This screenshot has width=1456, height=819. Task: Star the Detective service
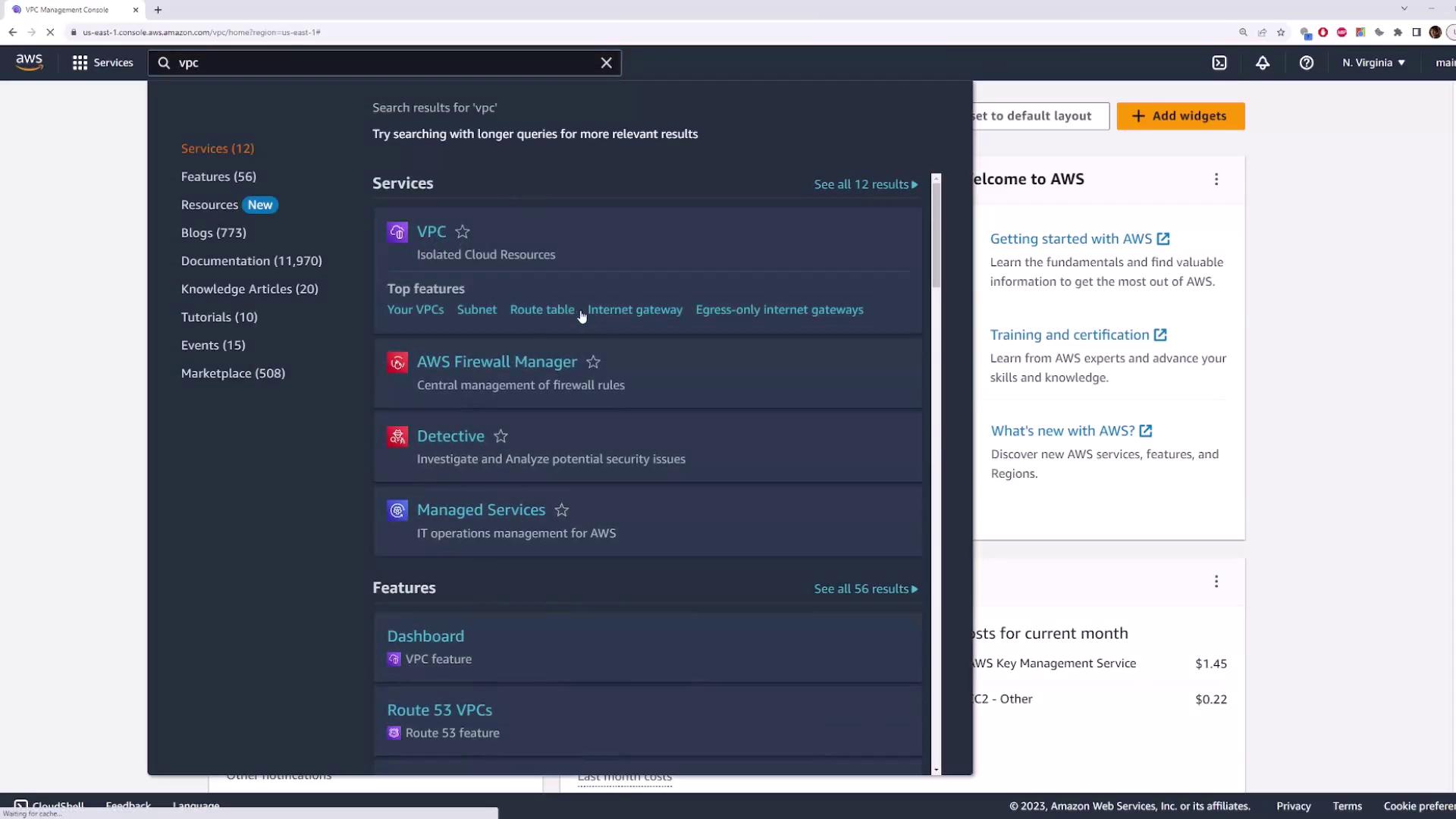pos(500,437)
